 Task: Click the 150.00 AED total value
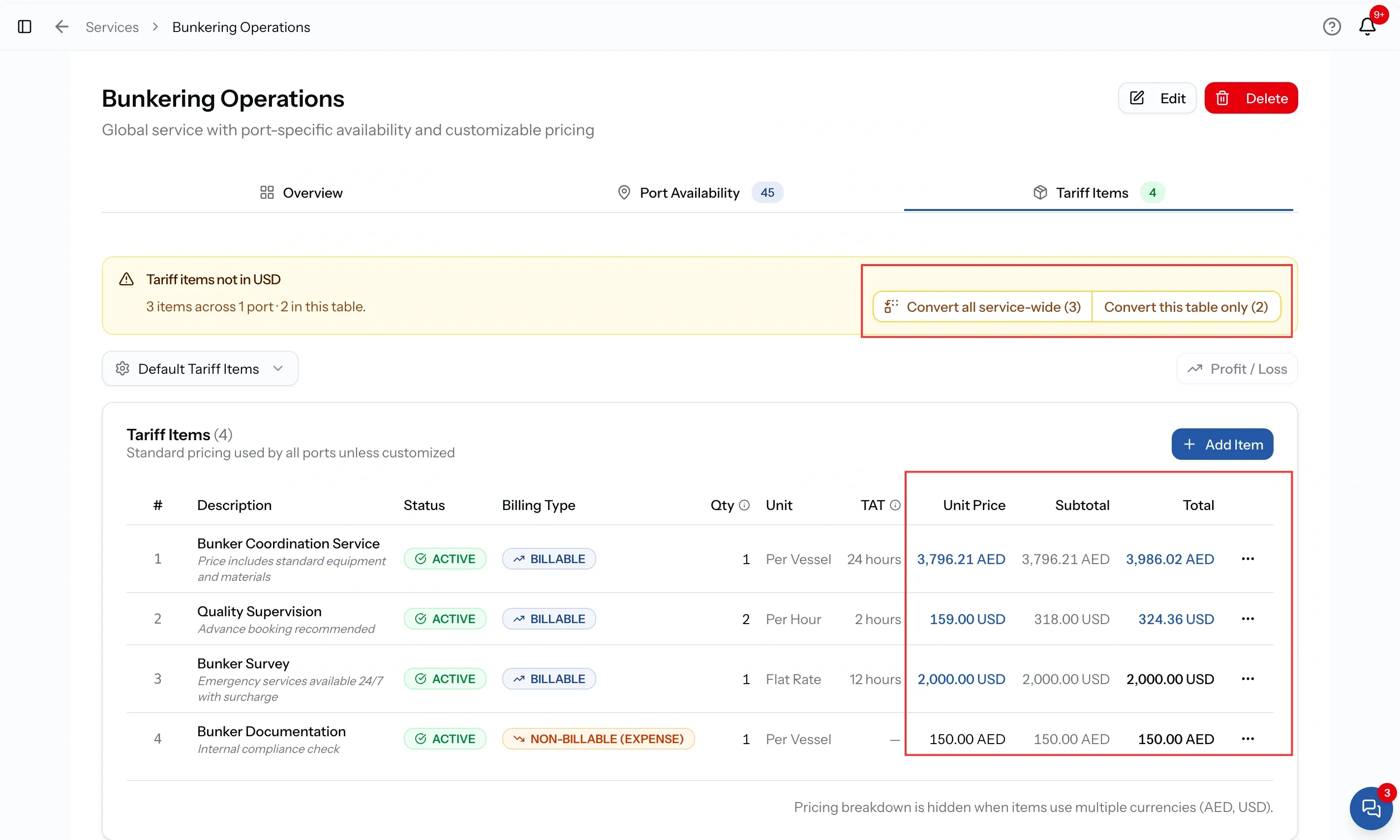(x=1176, y=739)
